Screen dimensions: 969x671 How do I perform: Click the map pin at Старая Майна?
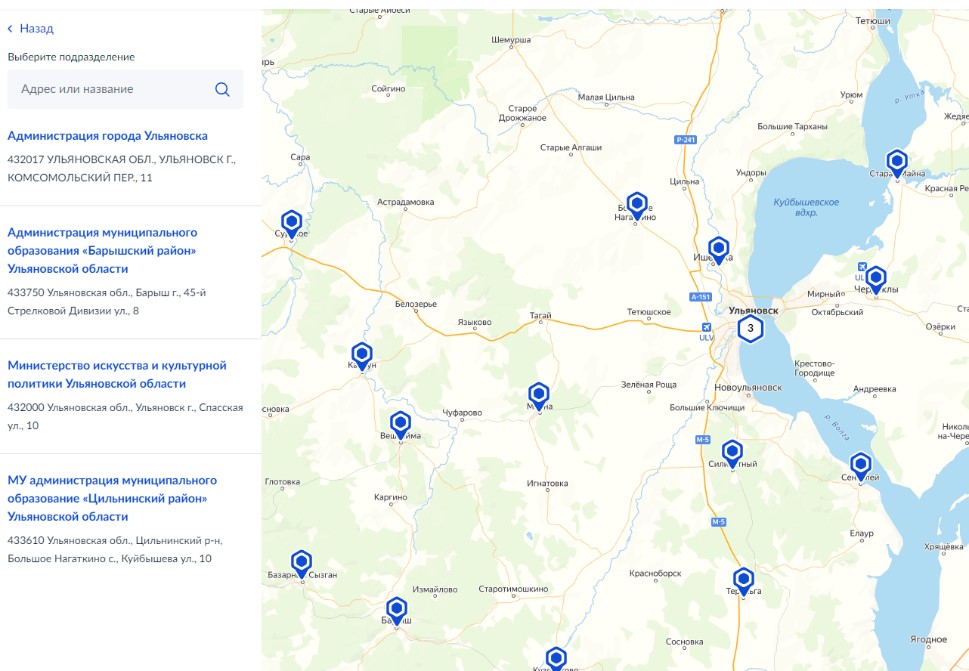click(897, 162)
